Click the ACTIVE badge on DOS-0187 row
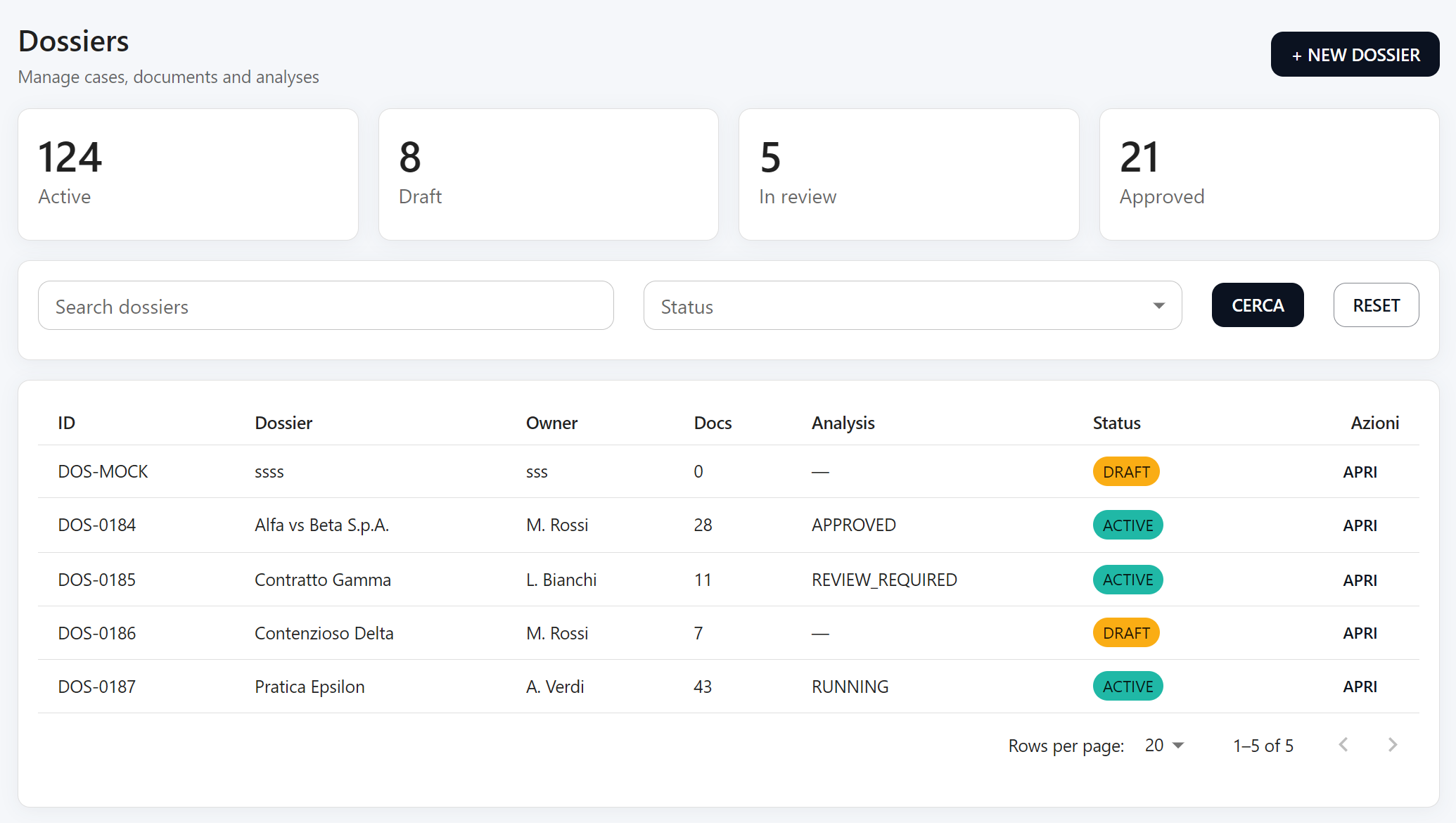 [x=1128, y=687]
